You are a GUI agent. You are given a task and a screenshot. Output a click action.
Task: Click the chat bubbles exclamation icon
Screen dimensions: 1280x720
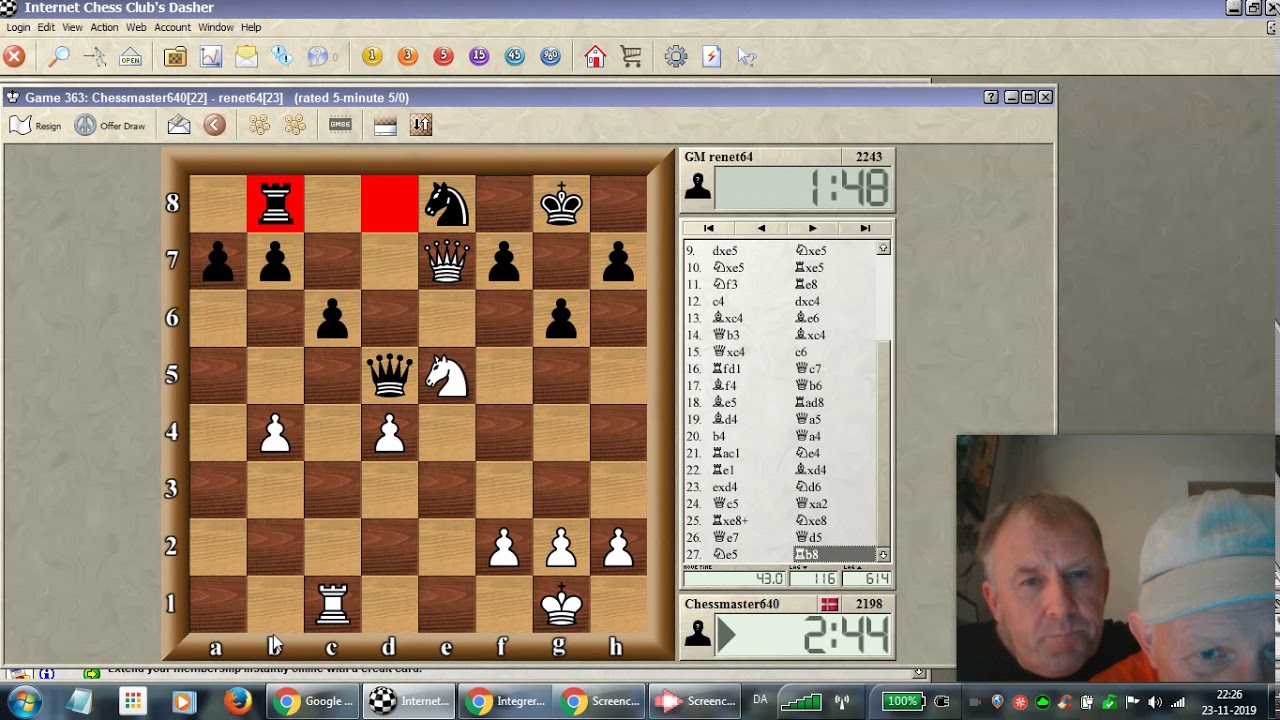pos(282,57)
